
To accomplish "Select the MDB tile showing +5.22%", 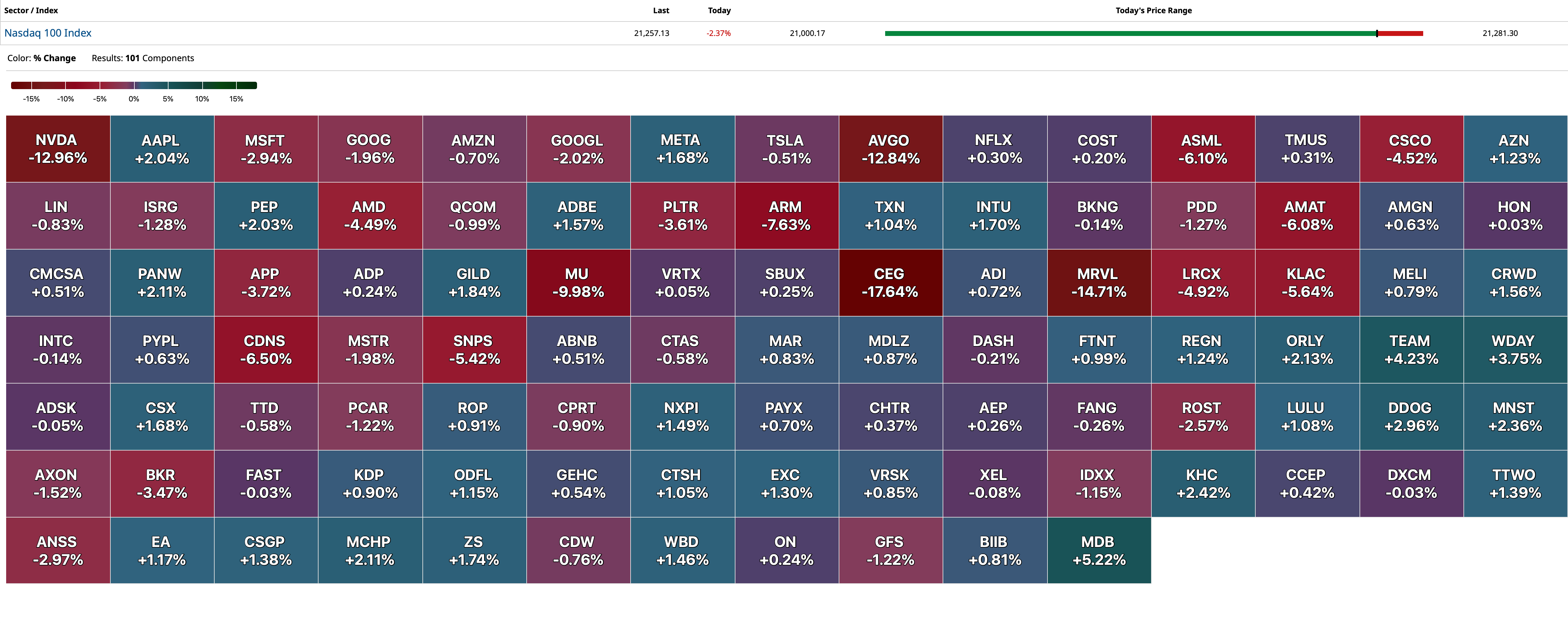I will [1098, 551].
